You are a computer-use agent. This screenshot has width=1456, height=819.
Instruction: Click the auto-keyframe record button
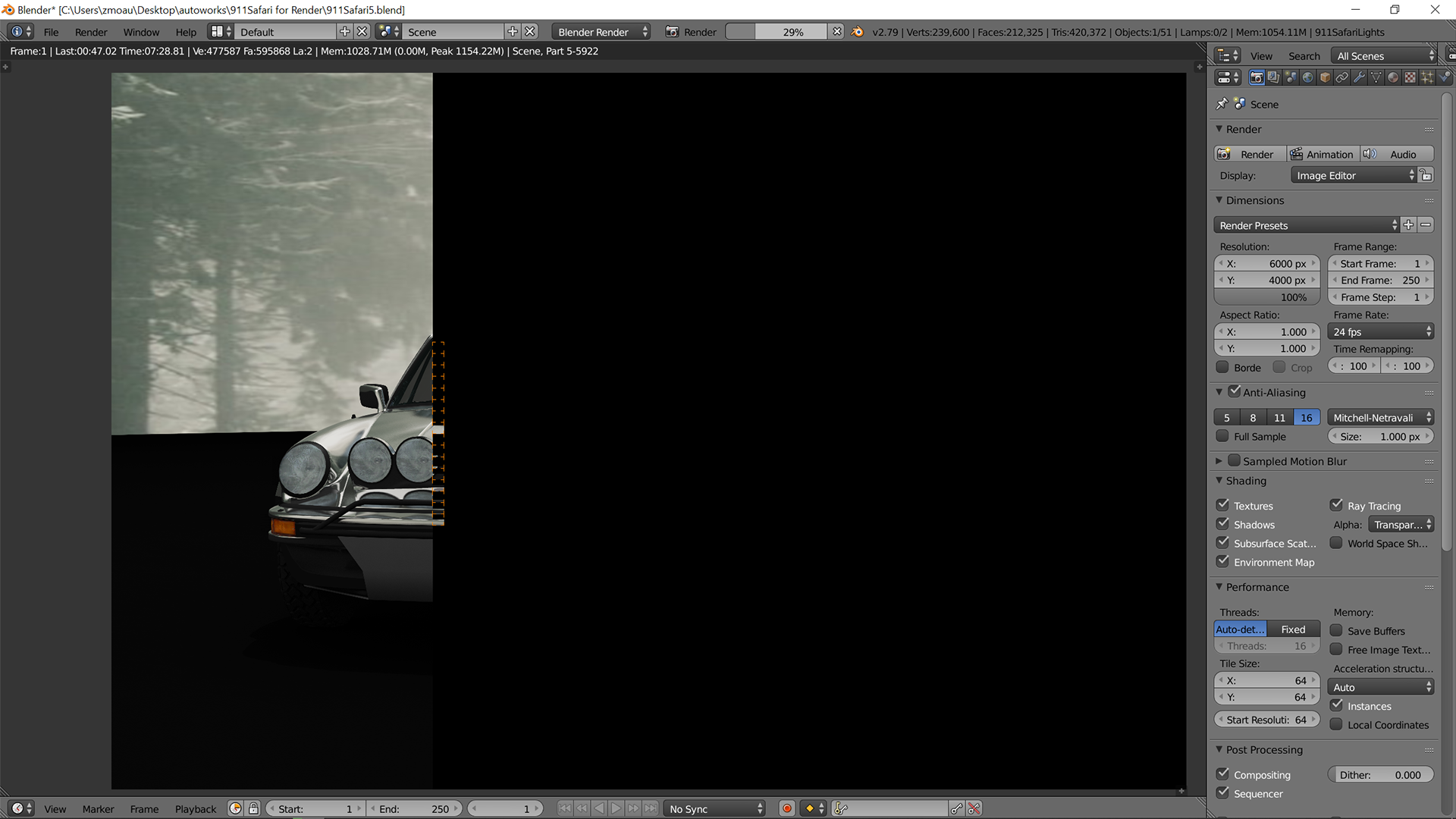click(x=787, y=808)
